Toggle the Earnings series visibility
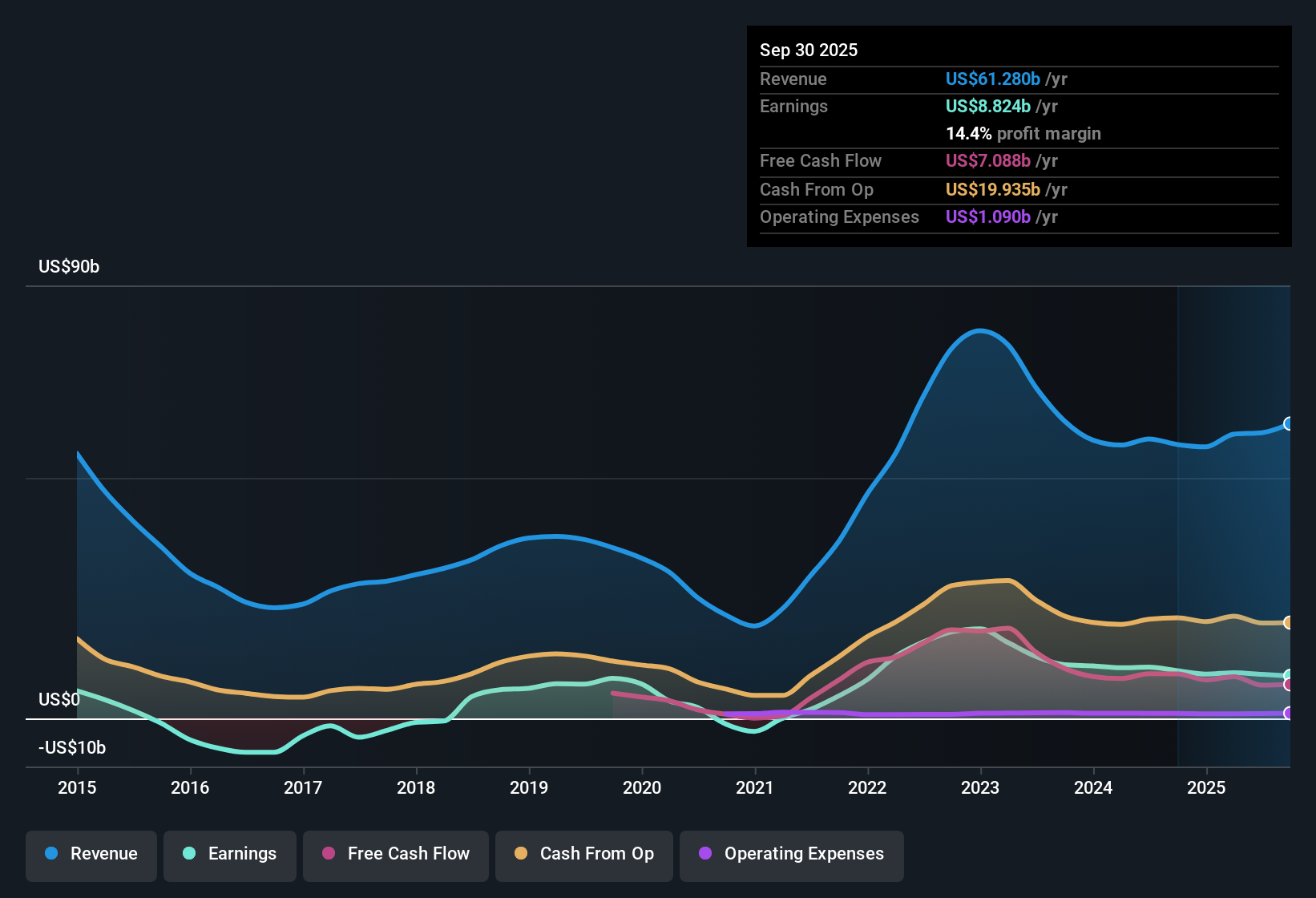 [230, 854]
